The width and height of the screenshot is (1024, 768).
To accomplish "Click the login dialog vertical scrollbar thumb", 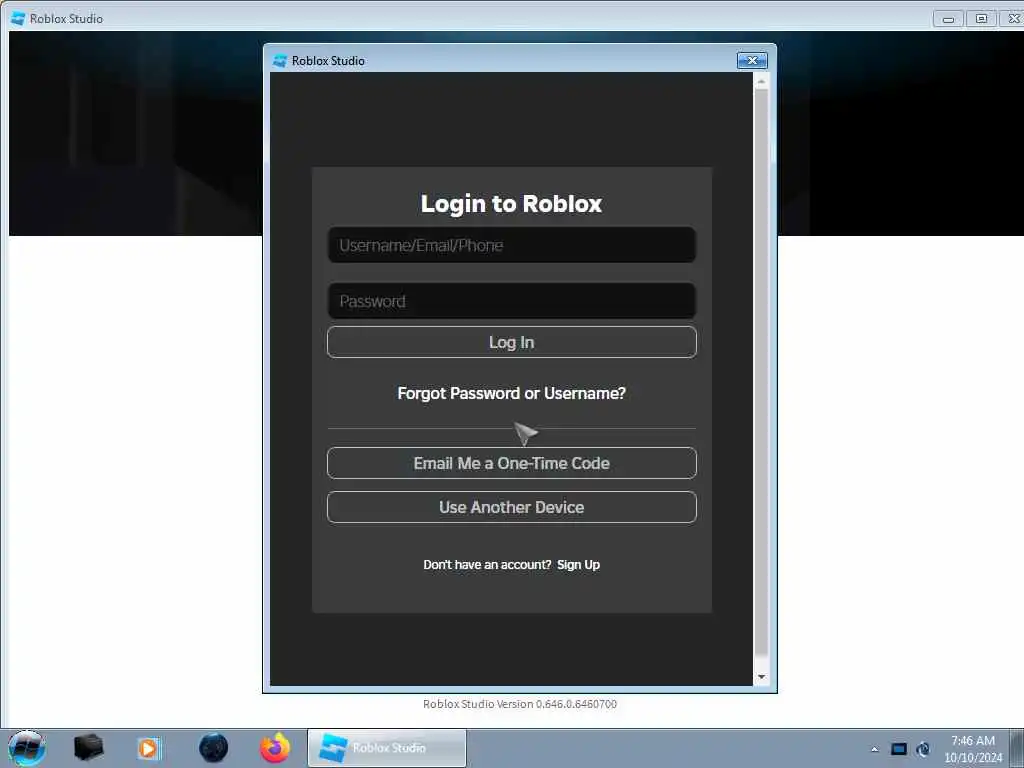I will click(761, 372).
